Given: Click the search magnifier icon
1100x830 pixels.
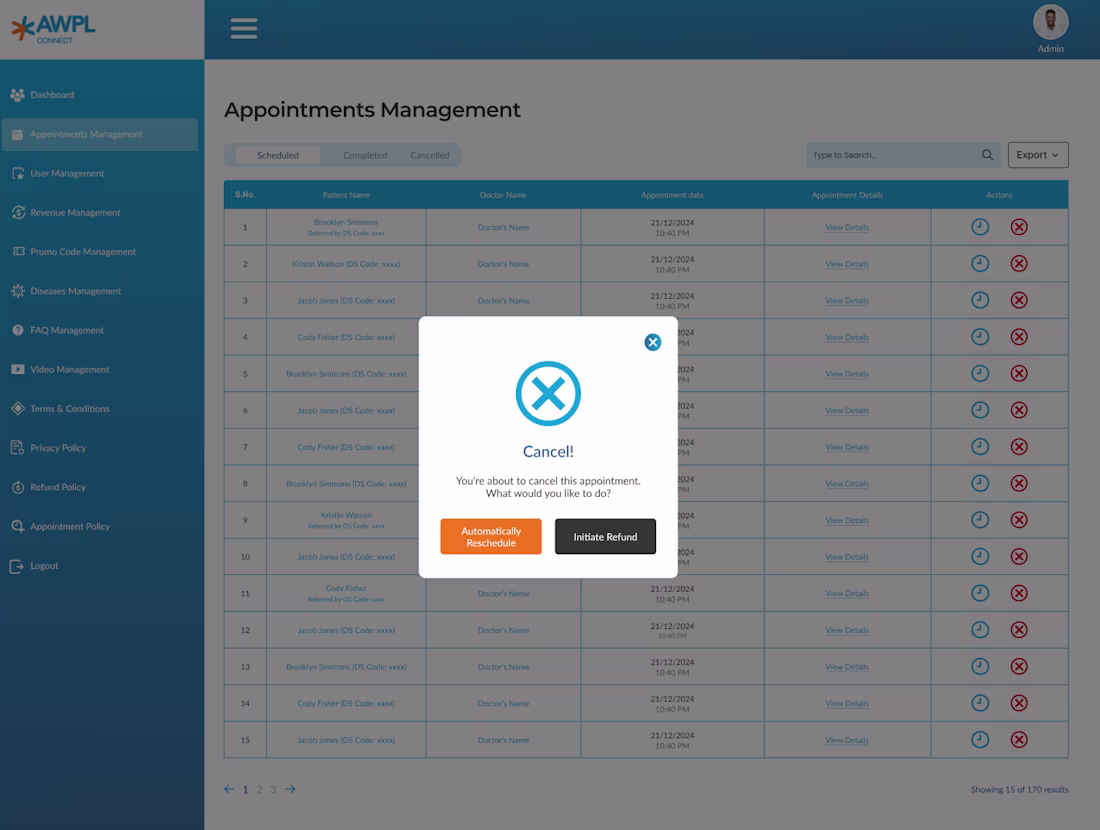Looking at the screenshot, I should 987,155.
